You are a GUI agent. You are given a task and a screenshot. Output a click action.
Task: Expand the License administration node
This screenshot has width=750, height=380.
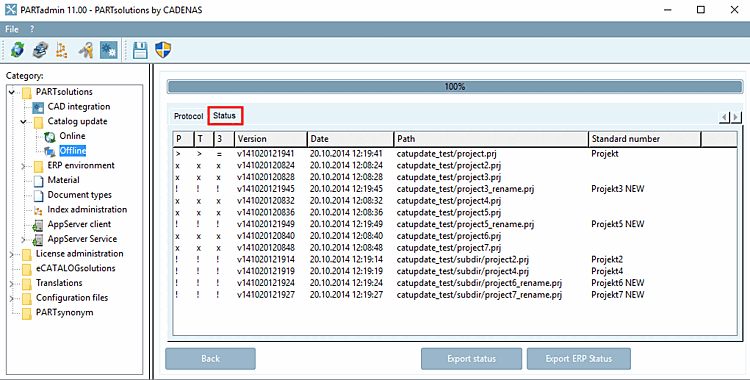[x=11, y=254]
